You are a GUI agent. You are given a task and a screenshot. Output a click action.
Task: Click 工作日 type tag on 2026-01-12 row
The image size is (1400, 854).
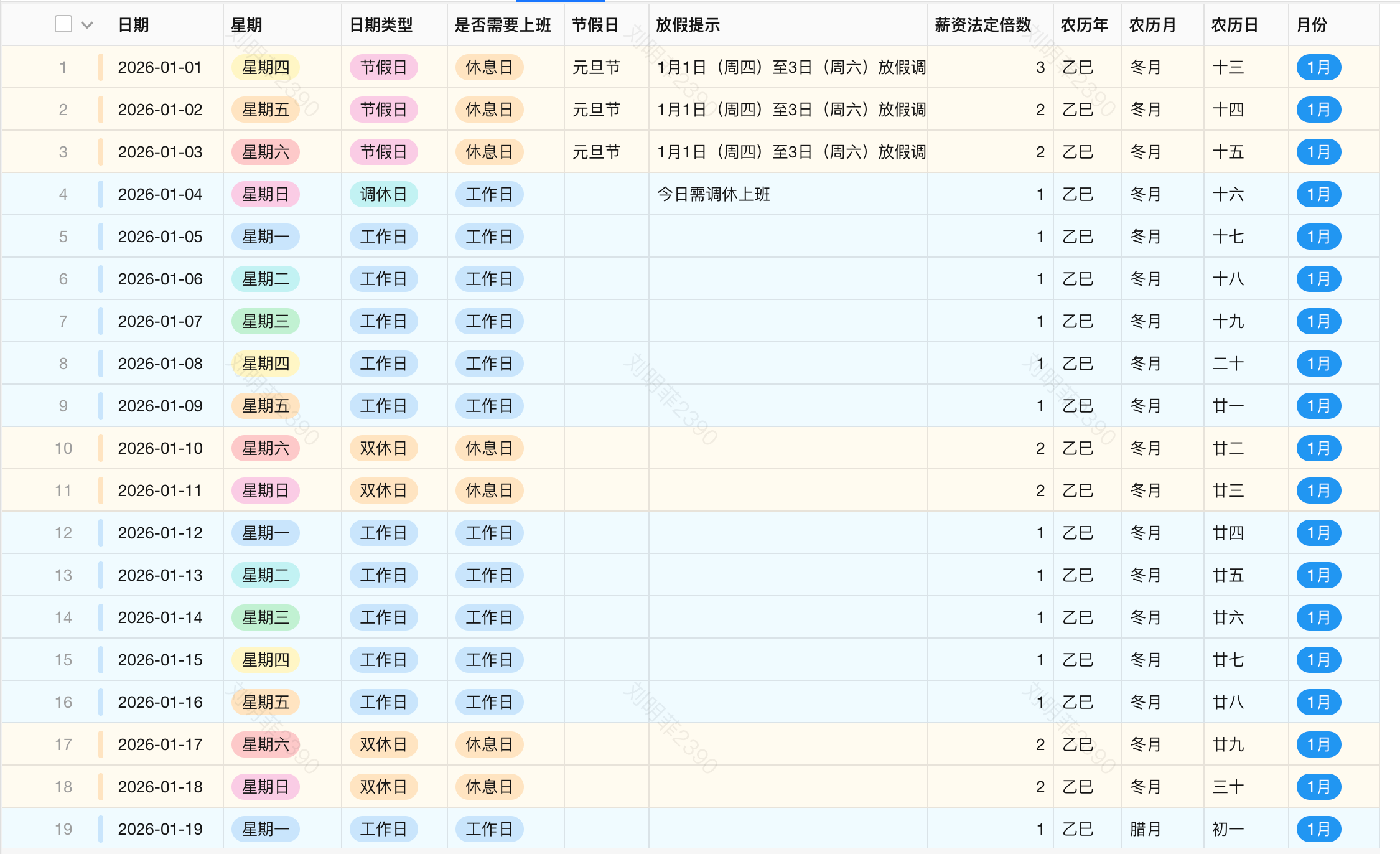(383, 533)
